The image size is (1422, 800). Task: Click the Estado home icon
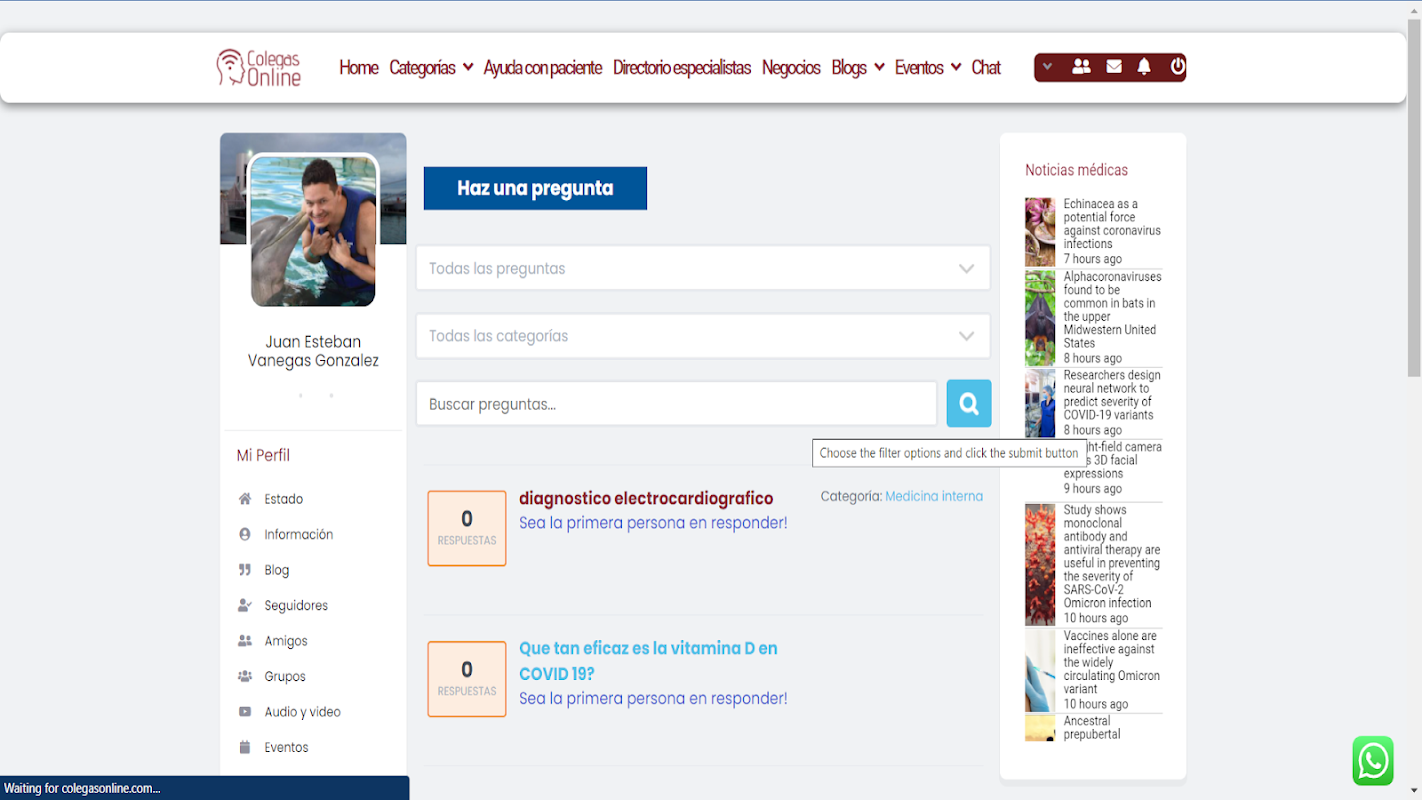[x=245, y=499]
